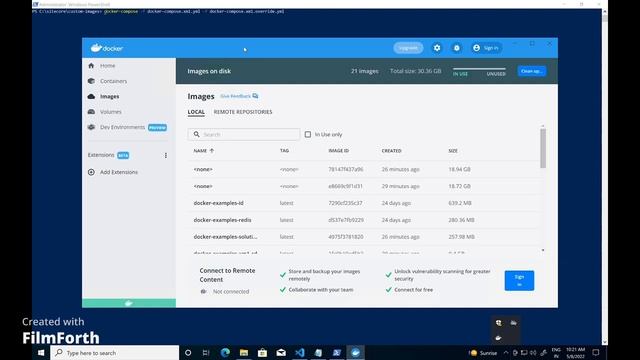Click the images Search field
The width and height of the screenshot is (640, 360).
pos(244,134)
